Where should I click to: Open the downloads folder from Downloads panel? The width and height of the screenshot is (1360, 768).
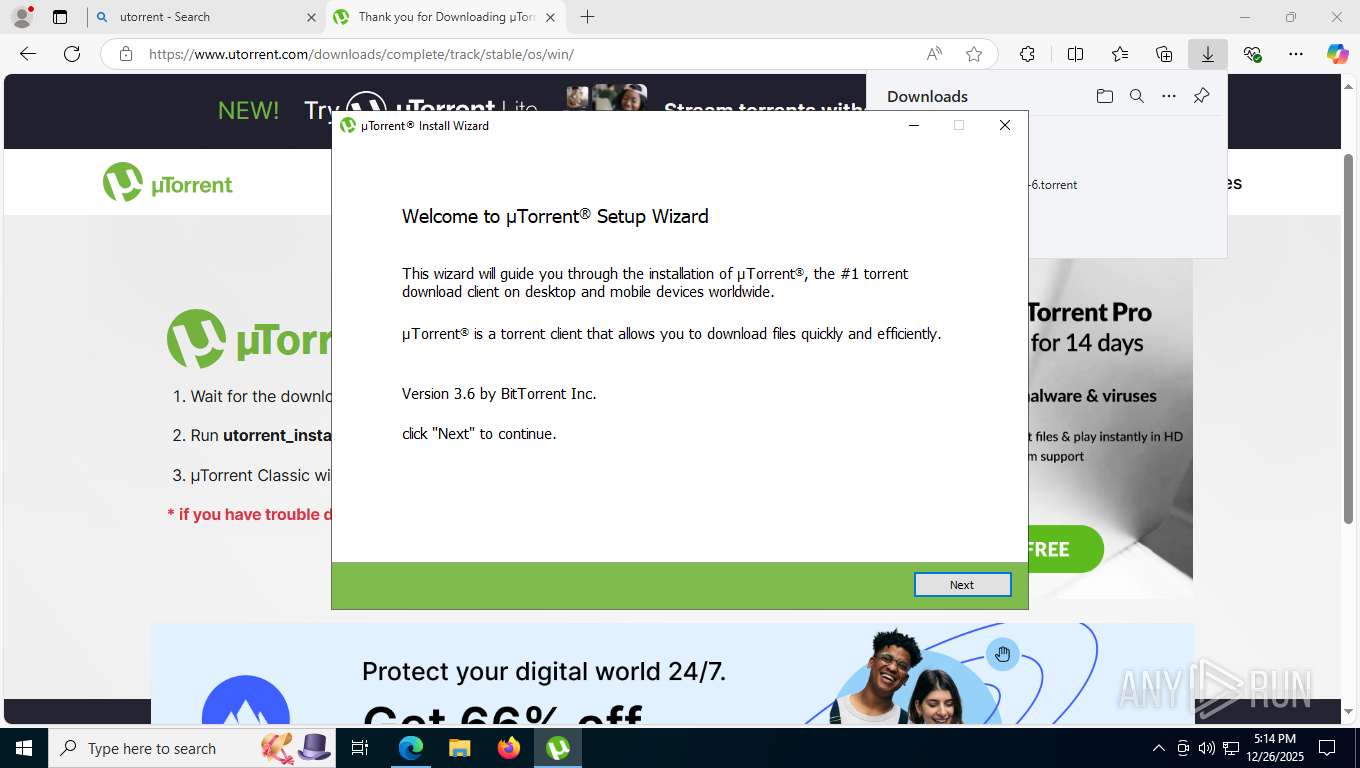(x=1104, y=96)
